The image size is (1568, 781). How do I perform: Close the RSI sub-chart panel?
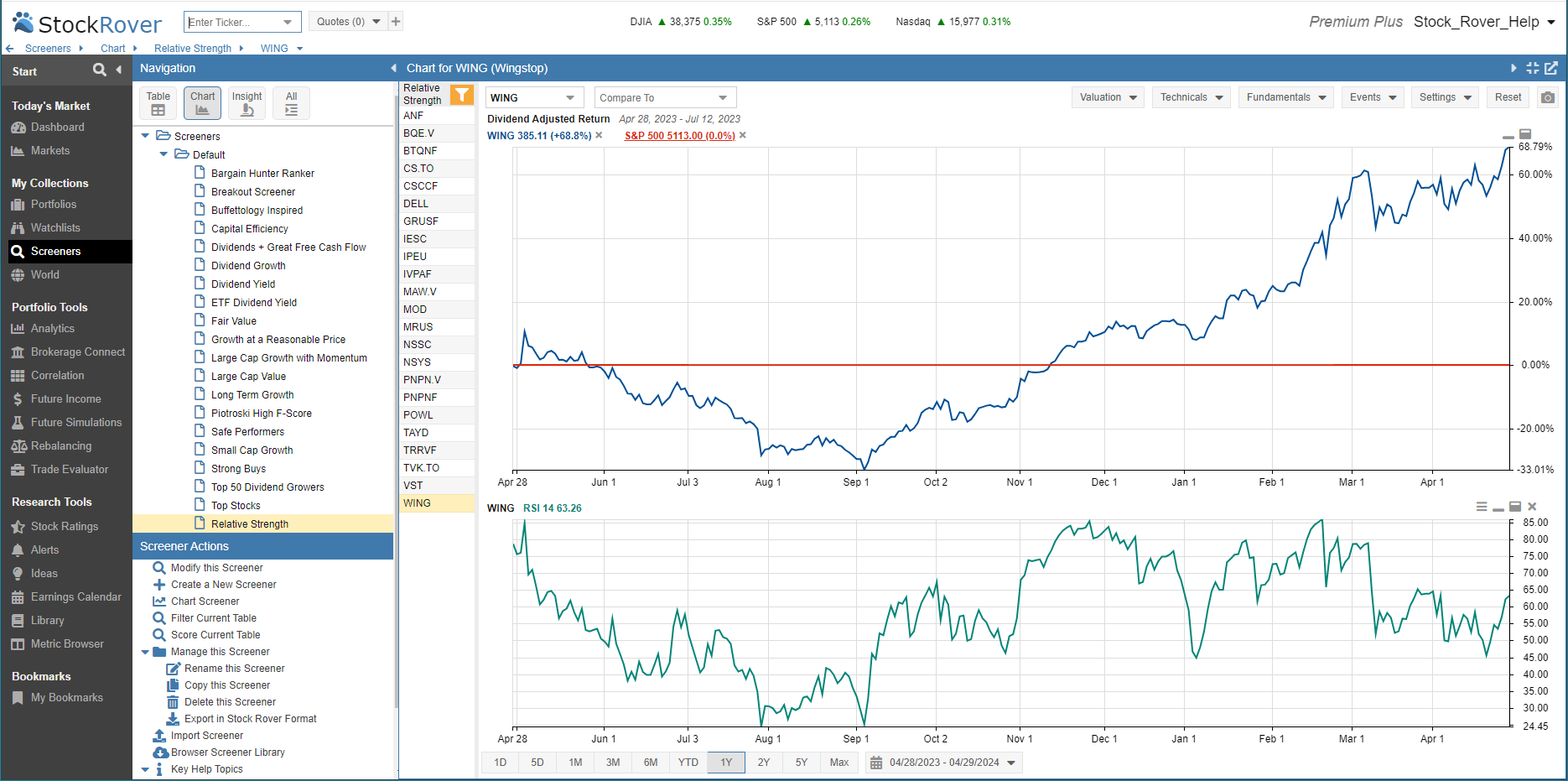(x=1532, y=507)
